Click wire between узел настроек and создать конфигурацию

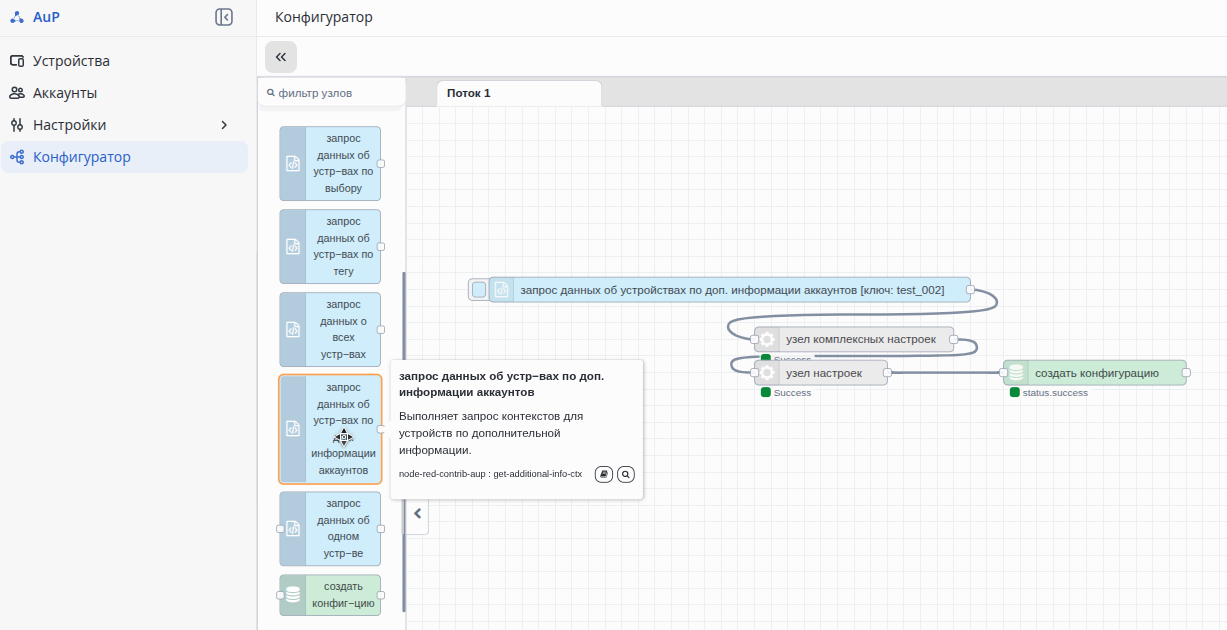click(946, 373)
